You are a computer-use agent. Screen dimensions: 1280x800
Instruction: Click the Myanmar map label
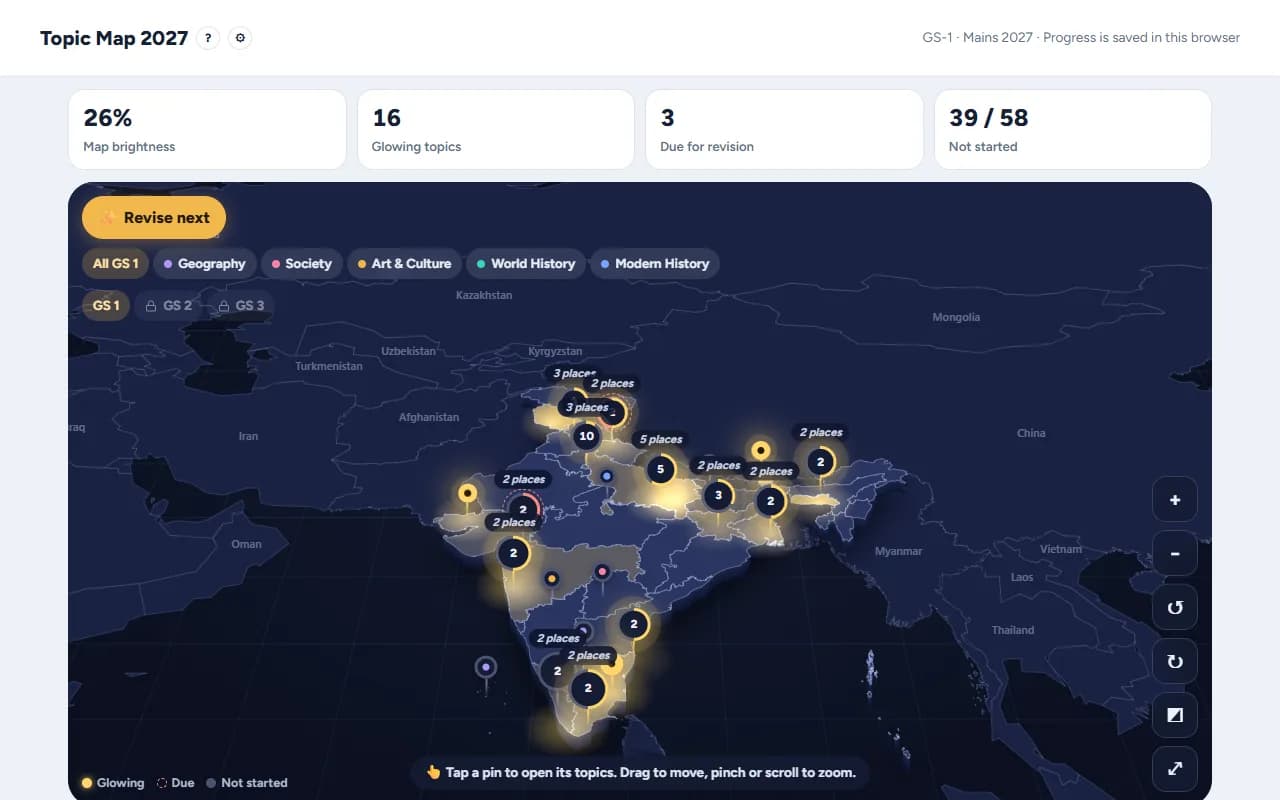(x=899, y=551)
